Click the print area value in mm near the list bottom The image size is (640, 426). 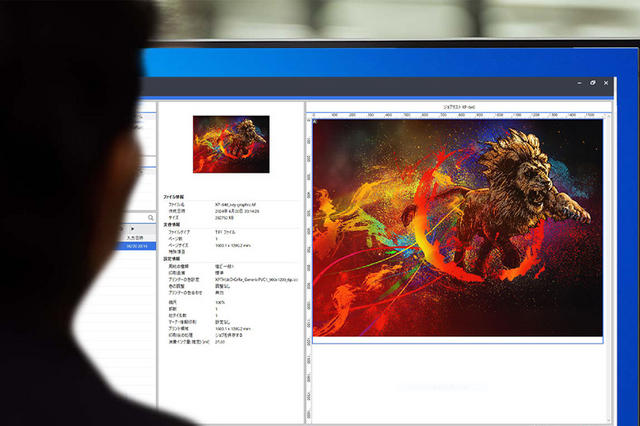point(233,328)
